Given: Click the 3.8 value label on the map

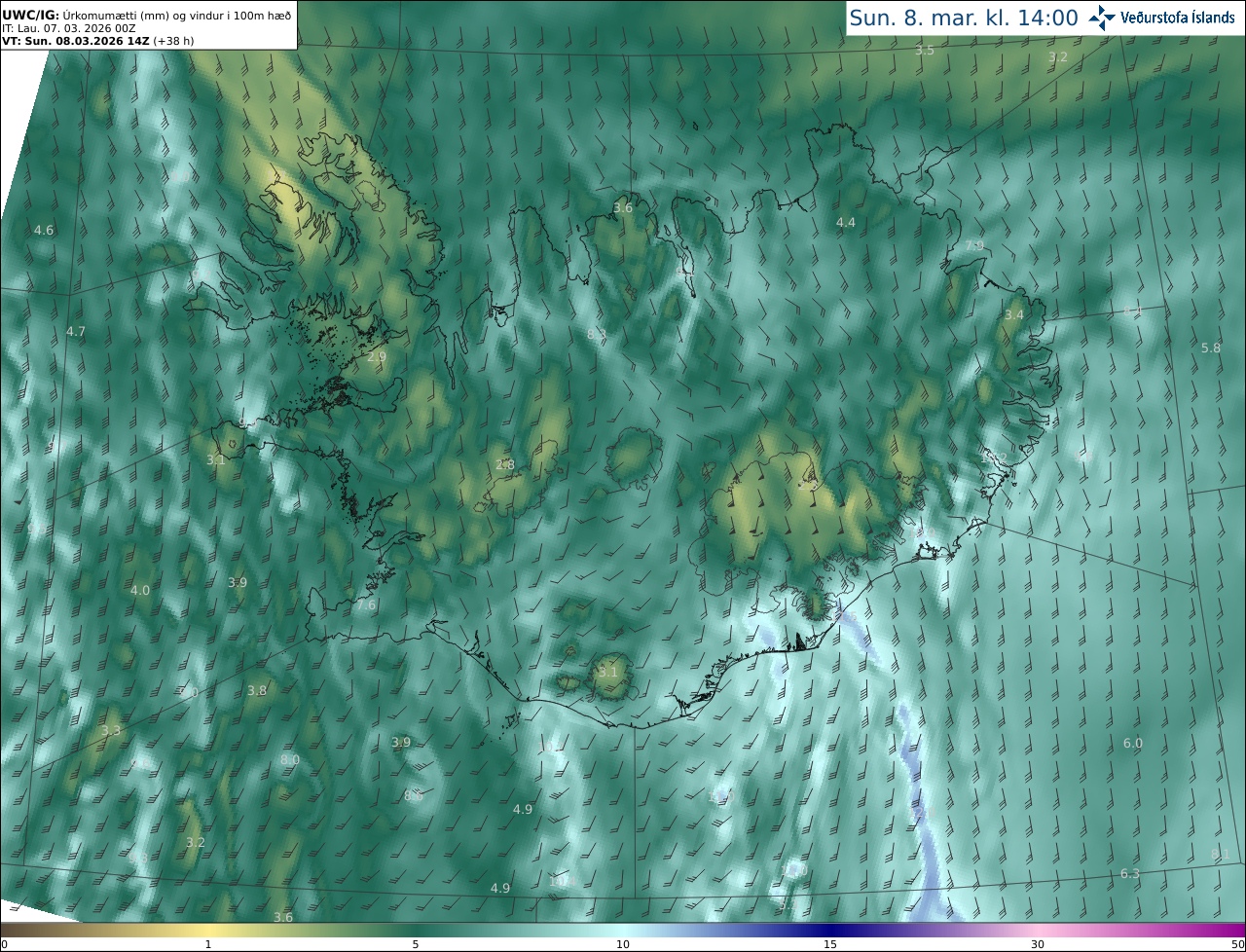Looking at the screenshot, I should pyautogui.click(x=257, y=691).
